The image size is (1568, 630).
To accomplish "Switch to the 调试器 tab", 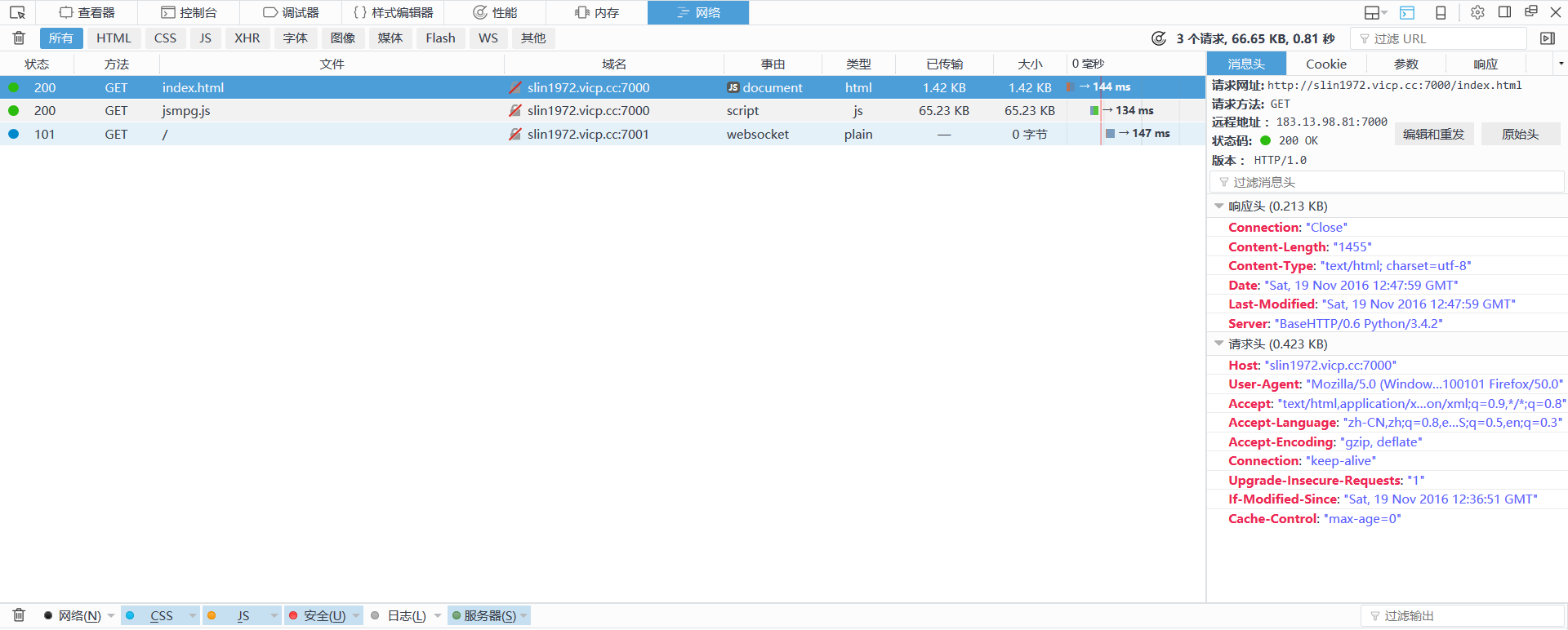I will click(291, 12).
